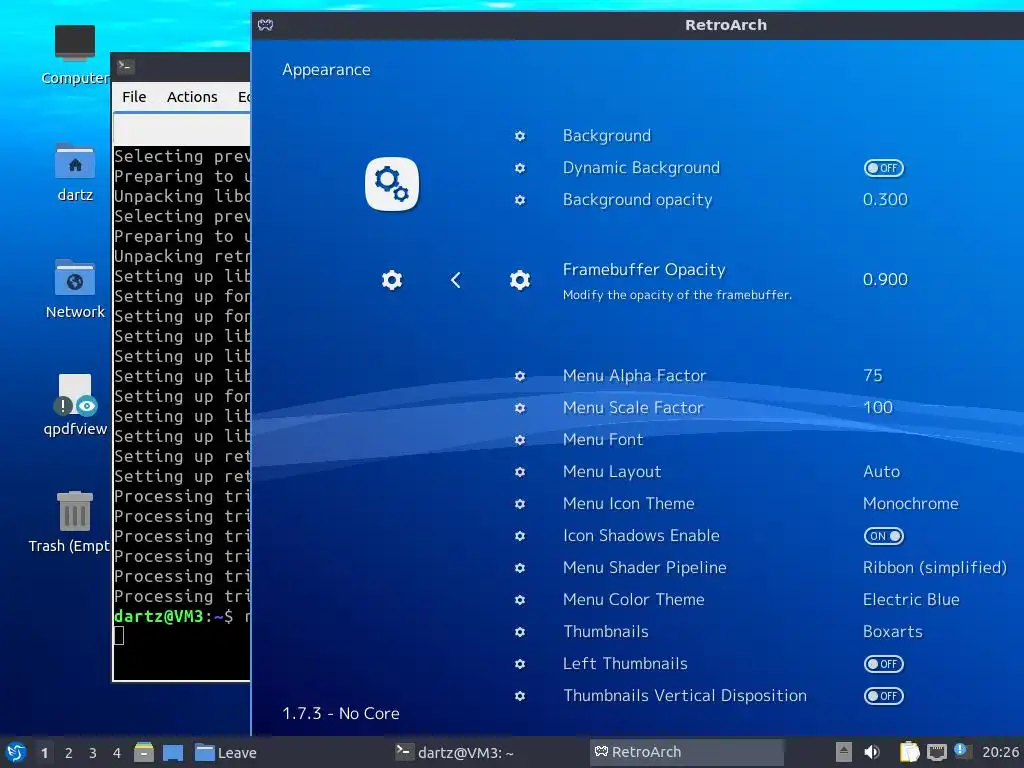Click the terminal prompt line dartz@VM3

182,616
